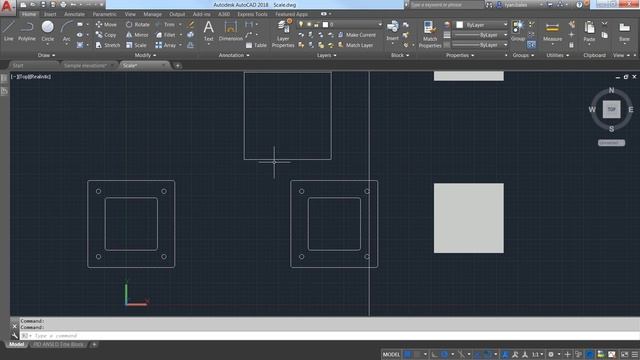Expand the Layers panel
640x360 pixels.
pyautogui.click(x=327, y=55)
